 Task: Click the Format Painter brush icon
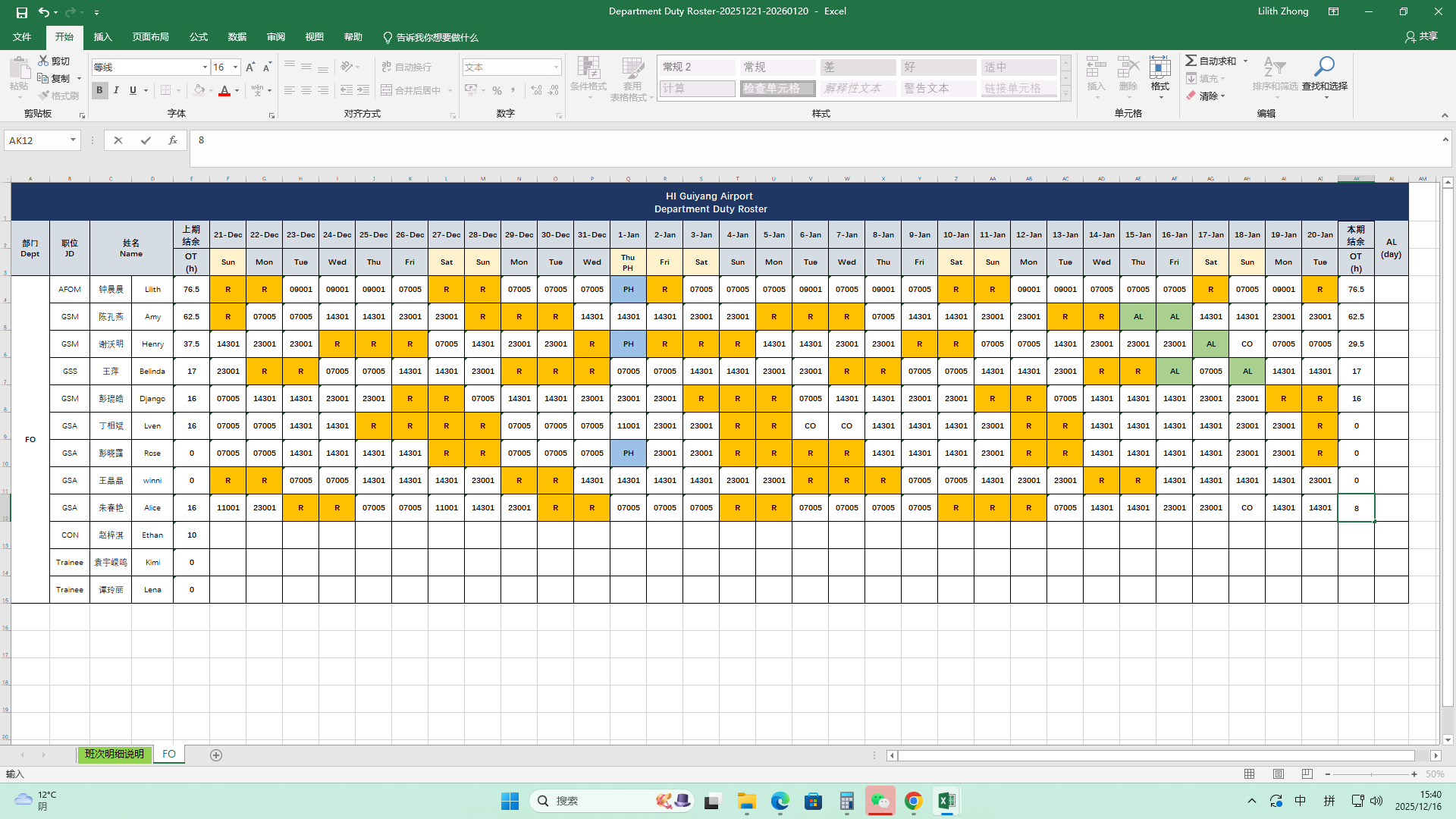click(44, 96)
